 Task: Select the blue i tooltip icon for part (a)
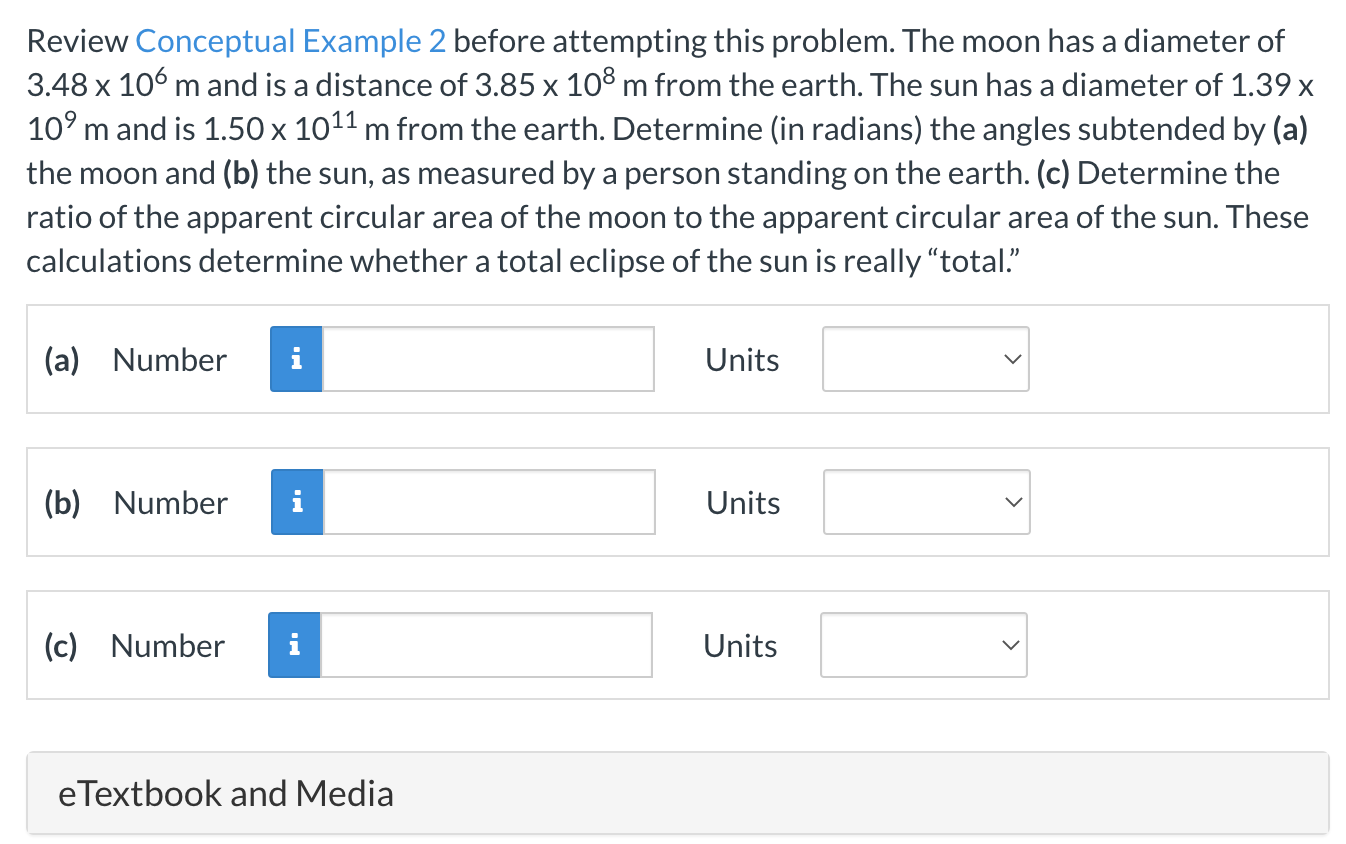295,358
